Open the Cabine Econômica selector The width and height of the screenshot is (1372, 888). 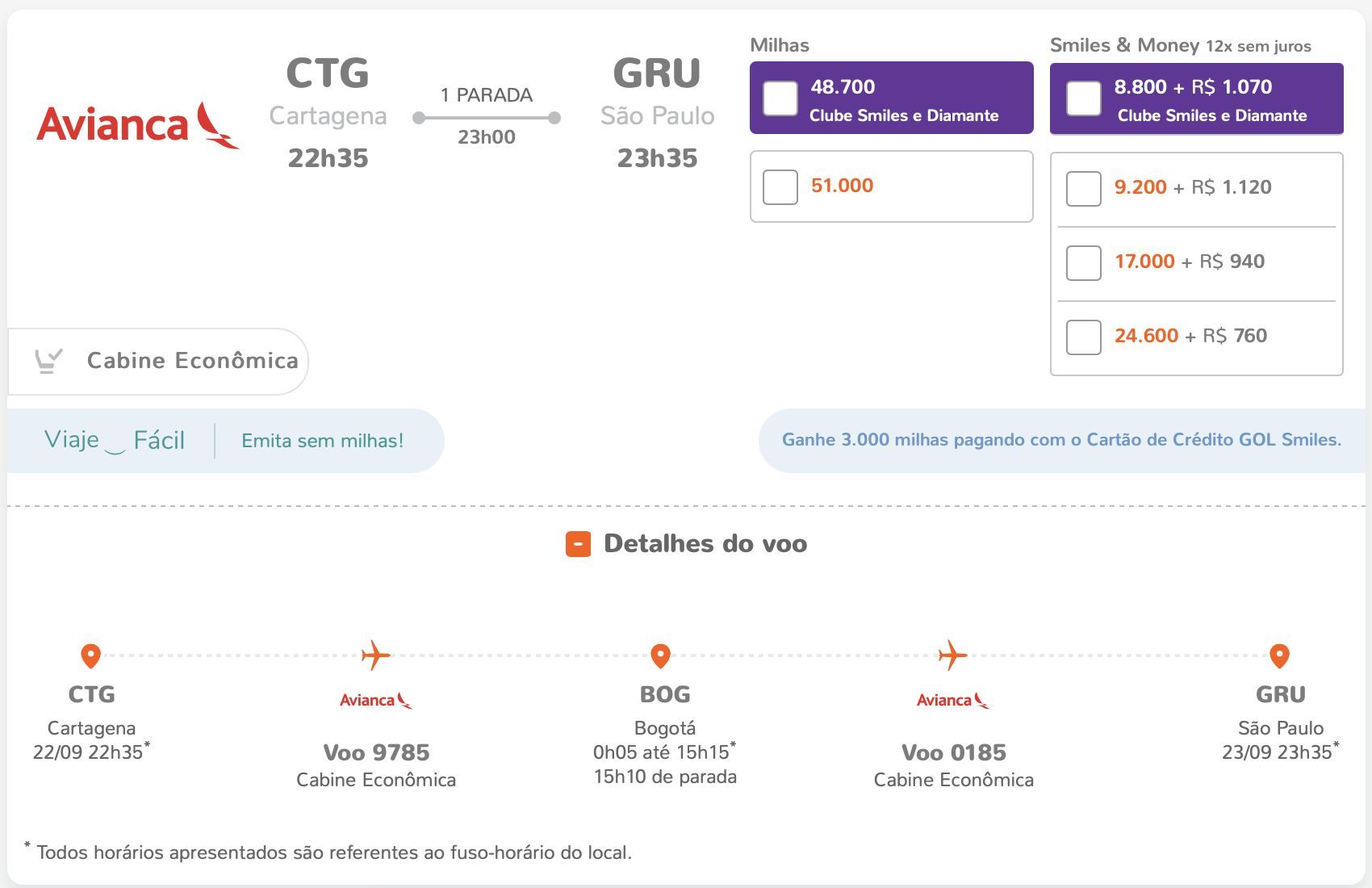click(x=158, y=362)
